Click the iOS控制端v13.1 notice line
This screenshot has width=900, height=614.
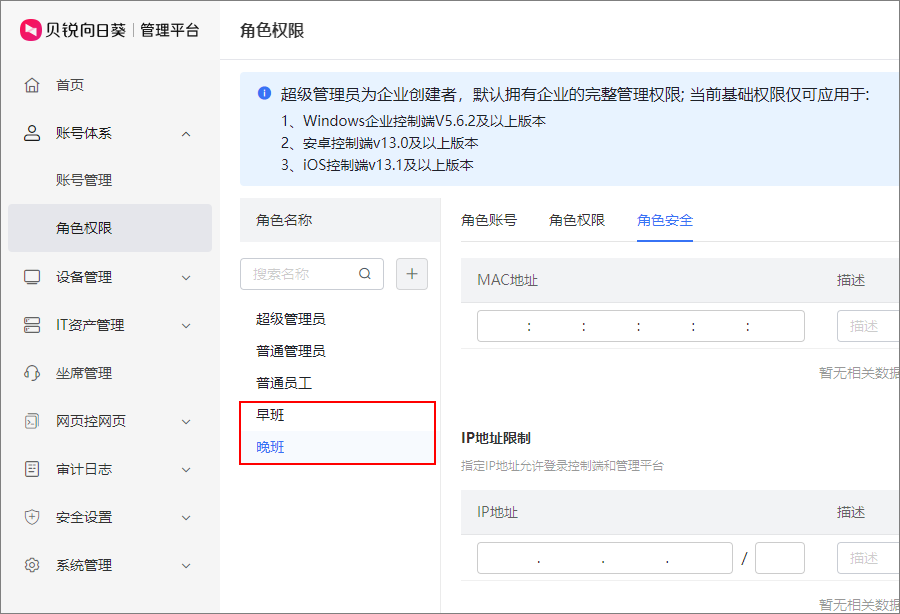tap(377, 165)
